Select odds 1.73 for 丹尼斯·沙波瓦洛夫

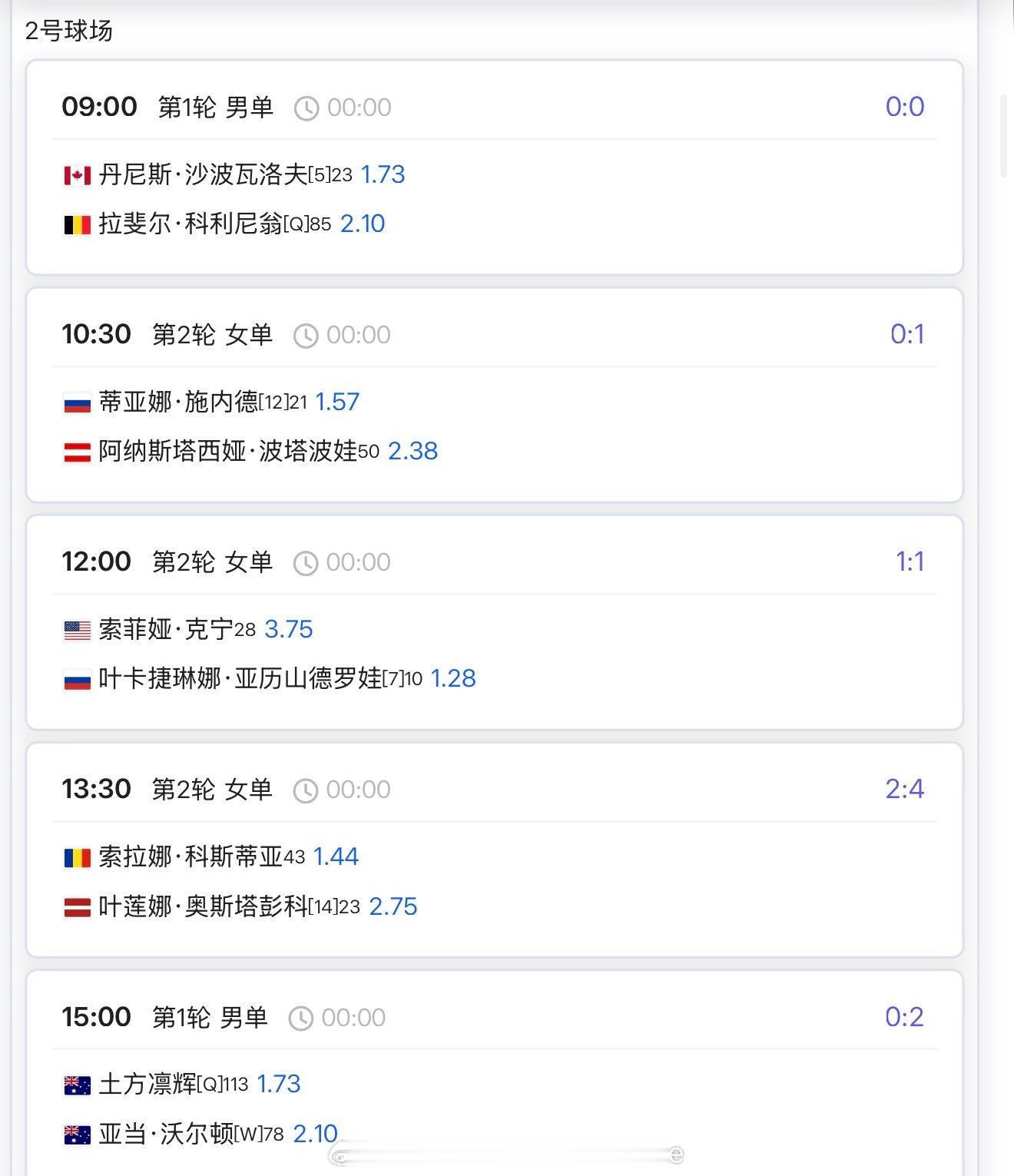coord(383,175)
